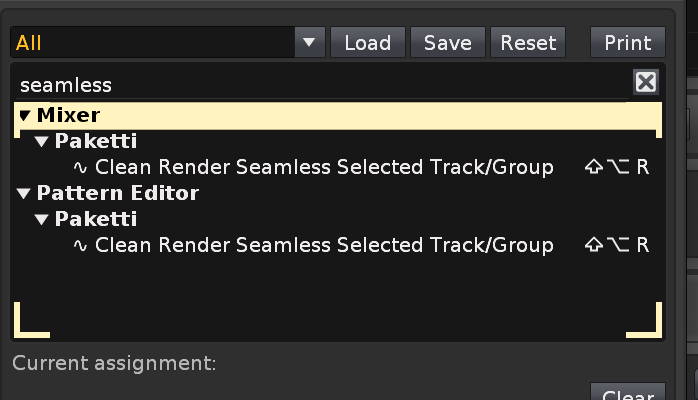Click the Print button
Image resolution: width=698 pixels, height=400 pixels.
point(628,43)
